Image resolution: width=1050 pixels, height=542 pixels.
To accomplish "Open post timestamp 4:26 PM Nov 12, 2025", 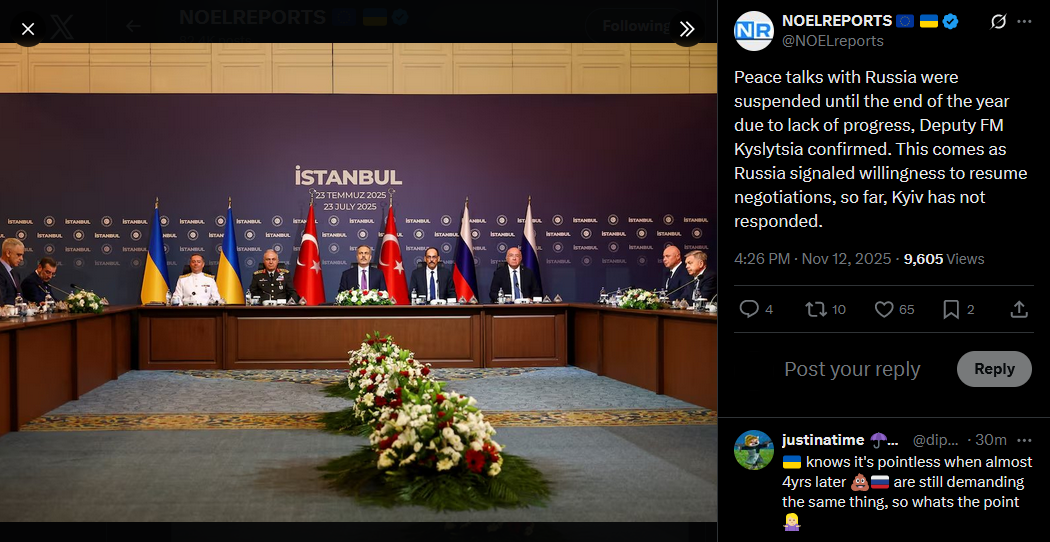I will (812, 259).
